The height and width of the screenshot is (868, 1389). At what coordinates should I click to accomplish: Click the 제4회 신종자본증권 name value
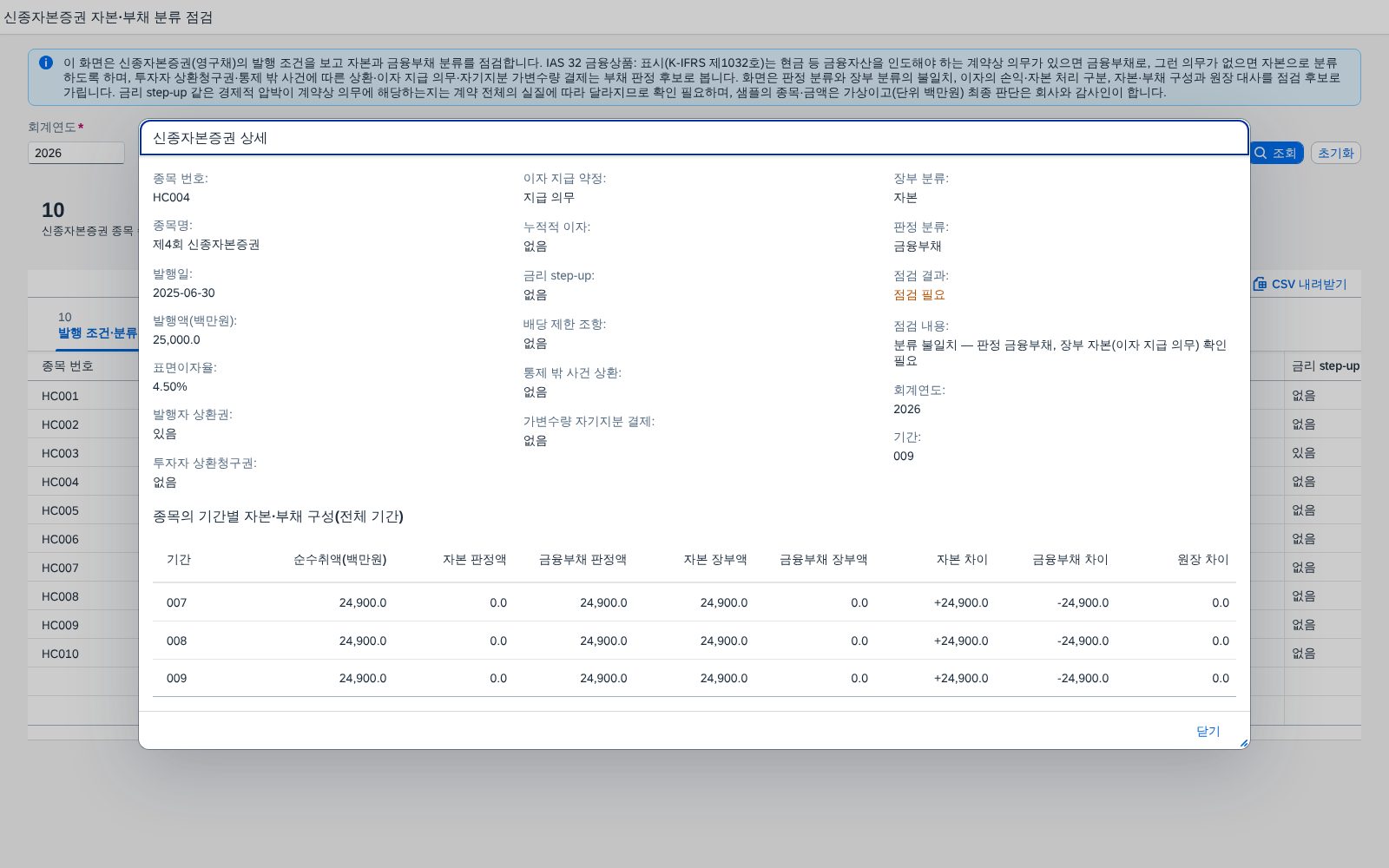[206, 245]
